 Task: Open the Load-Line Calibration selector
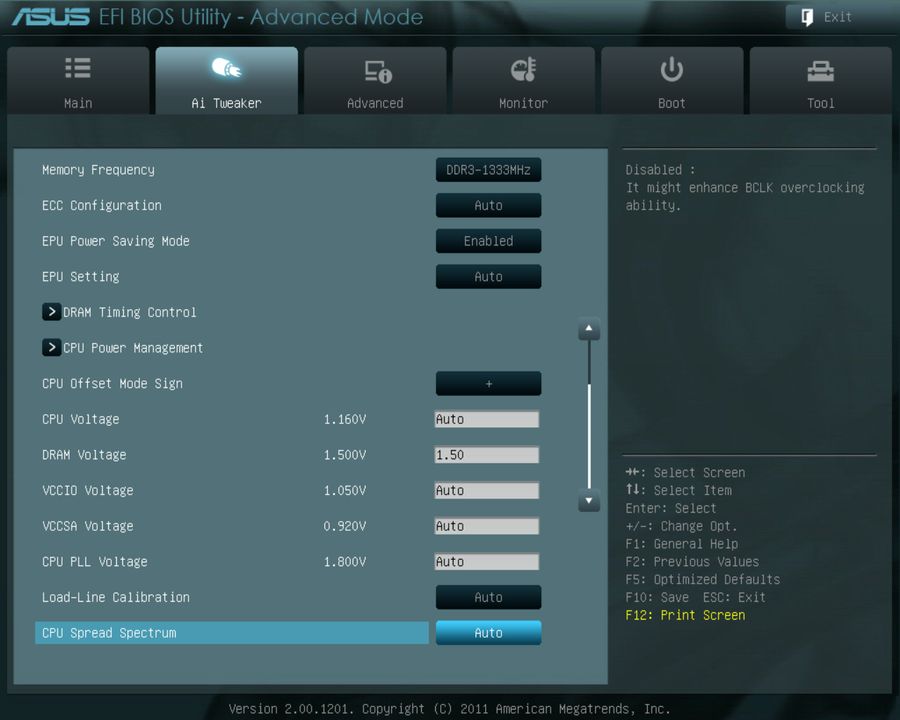488,597
